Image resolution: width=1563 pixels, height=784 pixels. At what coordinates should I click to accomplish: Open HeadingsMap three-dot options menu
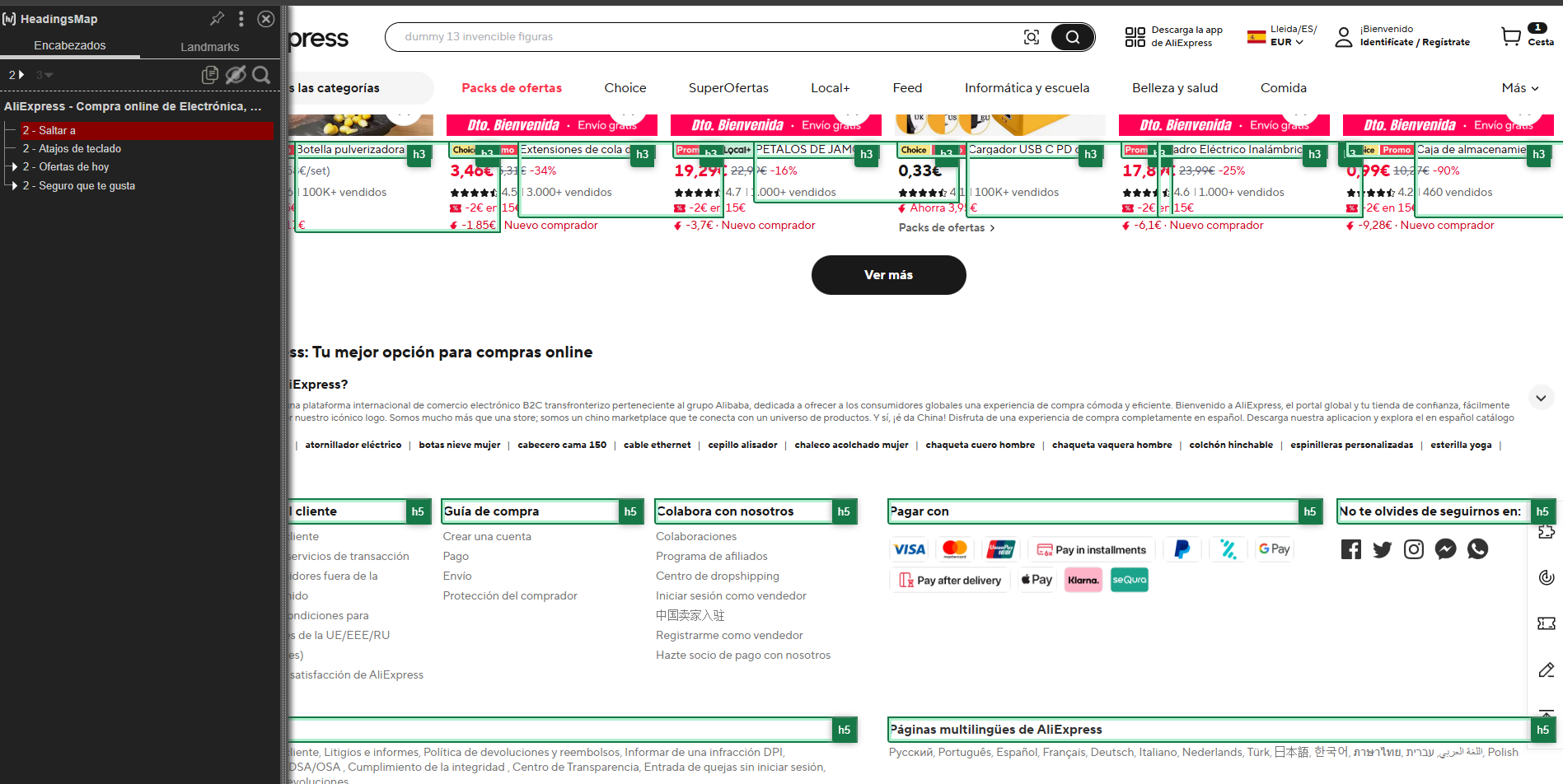pyautogui.click(x=241, y=18)
